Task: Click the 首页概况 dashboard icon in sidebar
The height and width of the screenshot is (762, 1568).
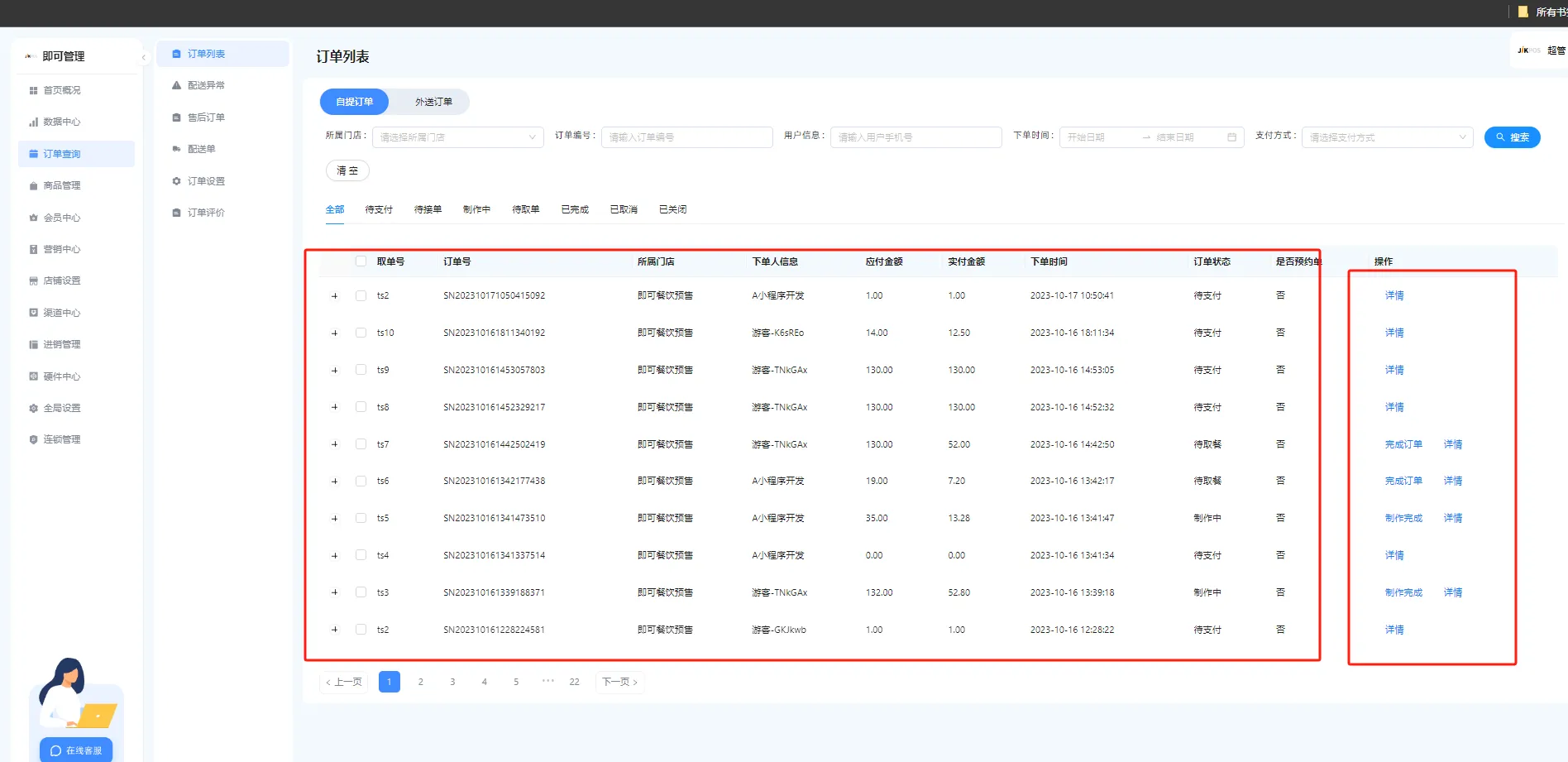Action: click(x=34, y=90)
